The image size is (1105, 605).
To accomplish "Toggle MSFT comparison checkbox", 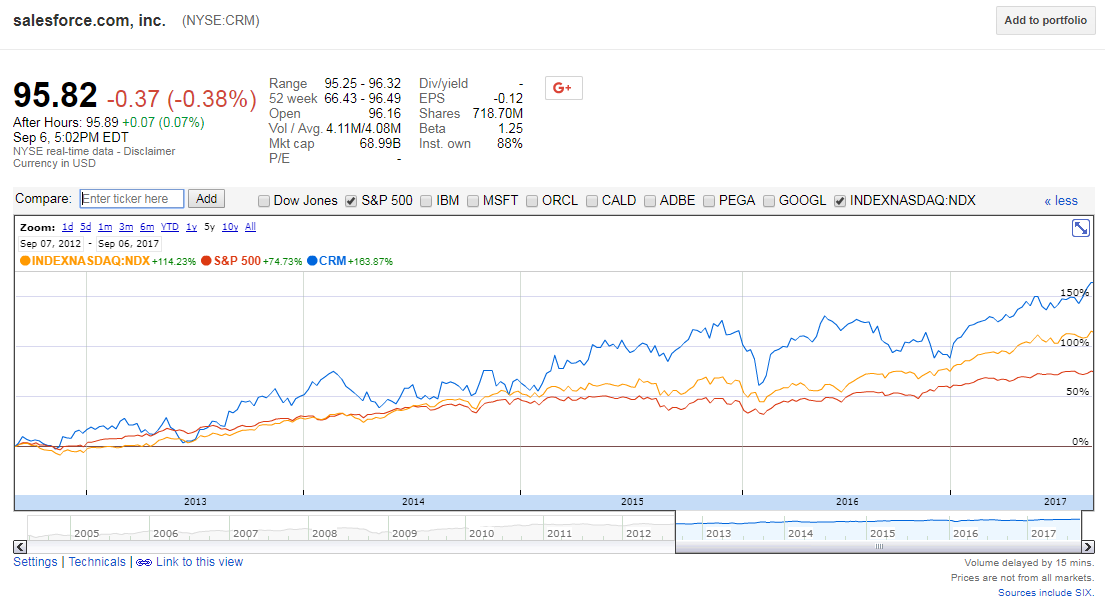I will pyautogui.click(x=473, y=201).
